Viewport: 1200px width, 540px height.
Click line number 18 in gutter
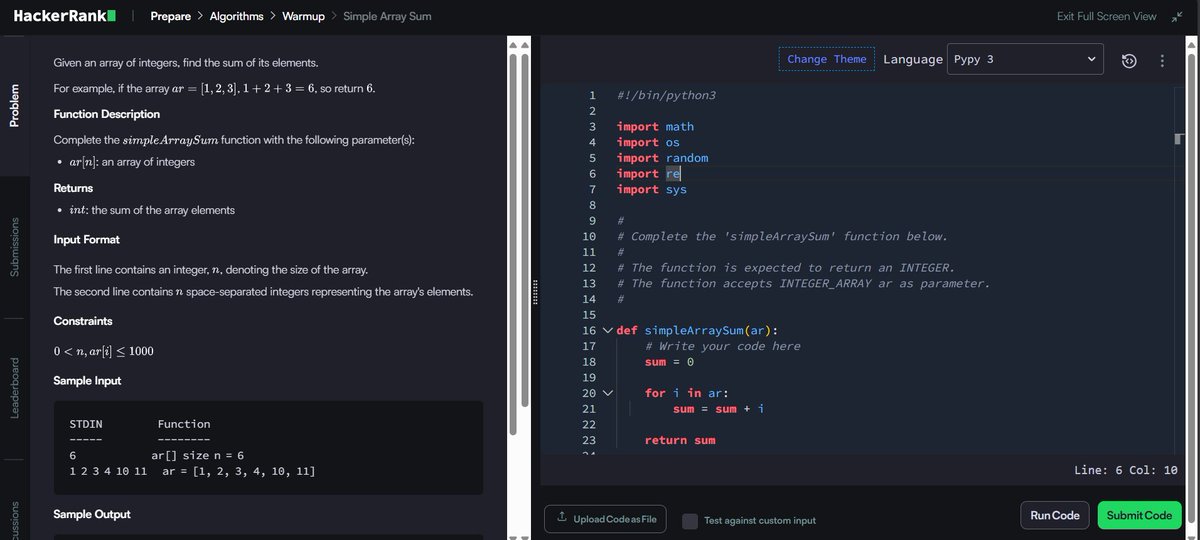pyautogui.click(x=589, y=362)
